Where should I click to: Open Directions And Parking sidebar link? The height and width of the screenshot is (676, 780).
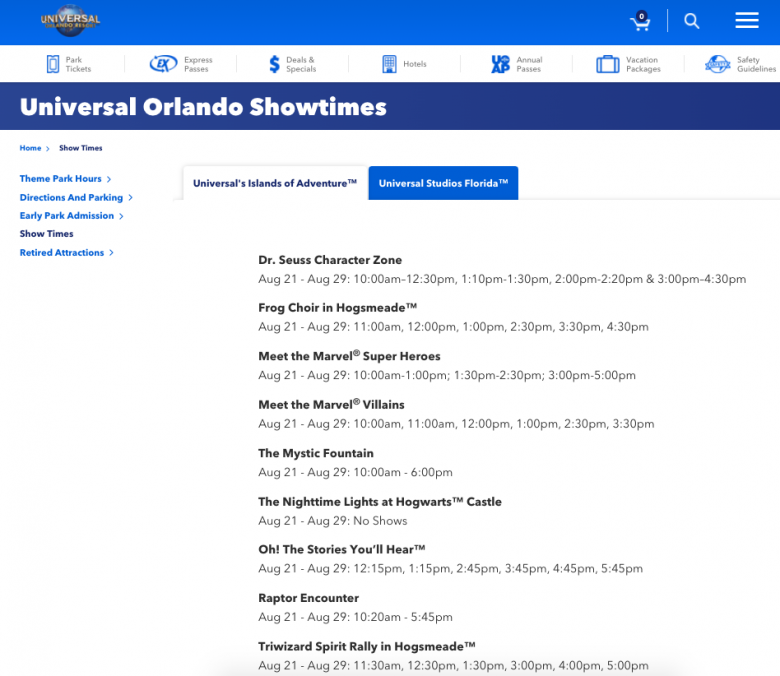(x=71, y=197)
